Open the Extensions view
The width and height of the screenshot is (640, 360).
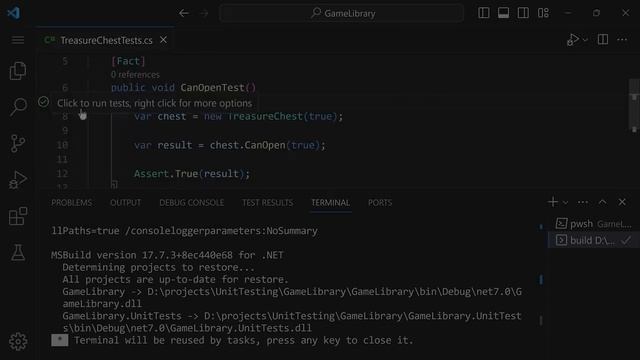point(18,216)
